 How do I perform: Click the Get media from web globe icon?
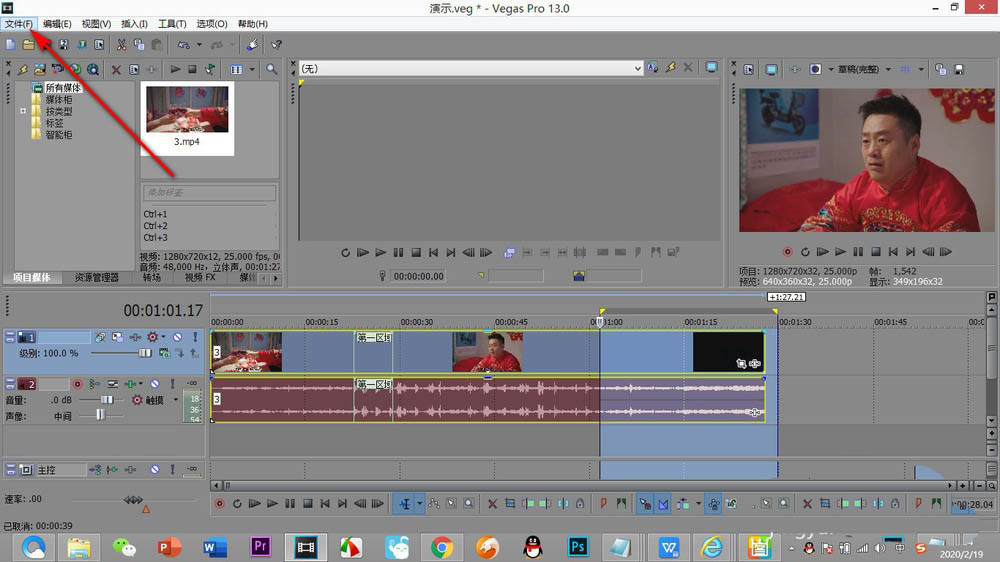(75, 69)
